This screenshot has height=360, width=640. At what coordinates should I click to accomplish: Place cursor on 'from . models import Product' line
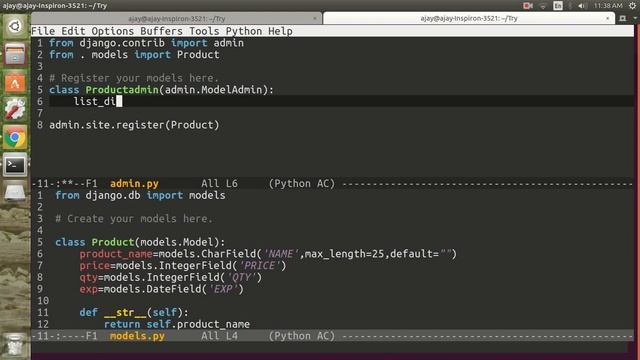click(x=134, y=55)
